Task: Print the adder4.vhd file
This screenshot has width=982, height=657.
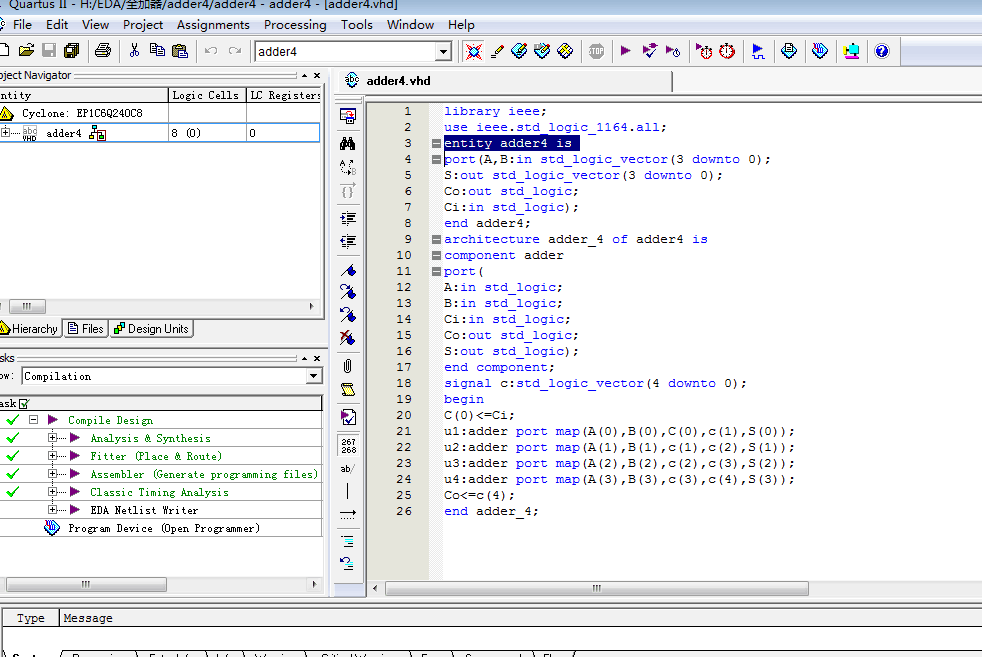Action: pyautogui.click(x=103, y=51)
